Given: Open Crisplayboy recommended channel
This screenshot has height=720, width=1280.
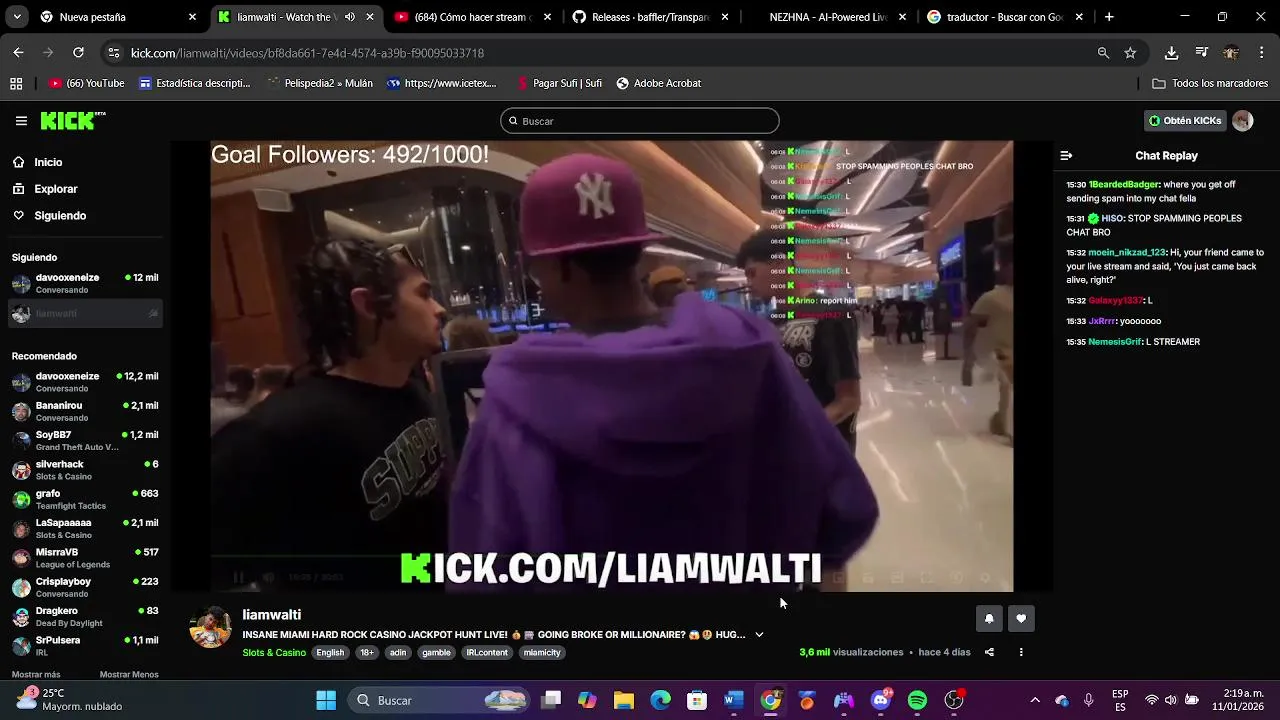Looking at the screenshot, I should coord(86,587).
